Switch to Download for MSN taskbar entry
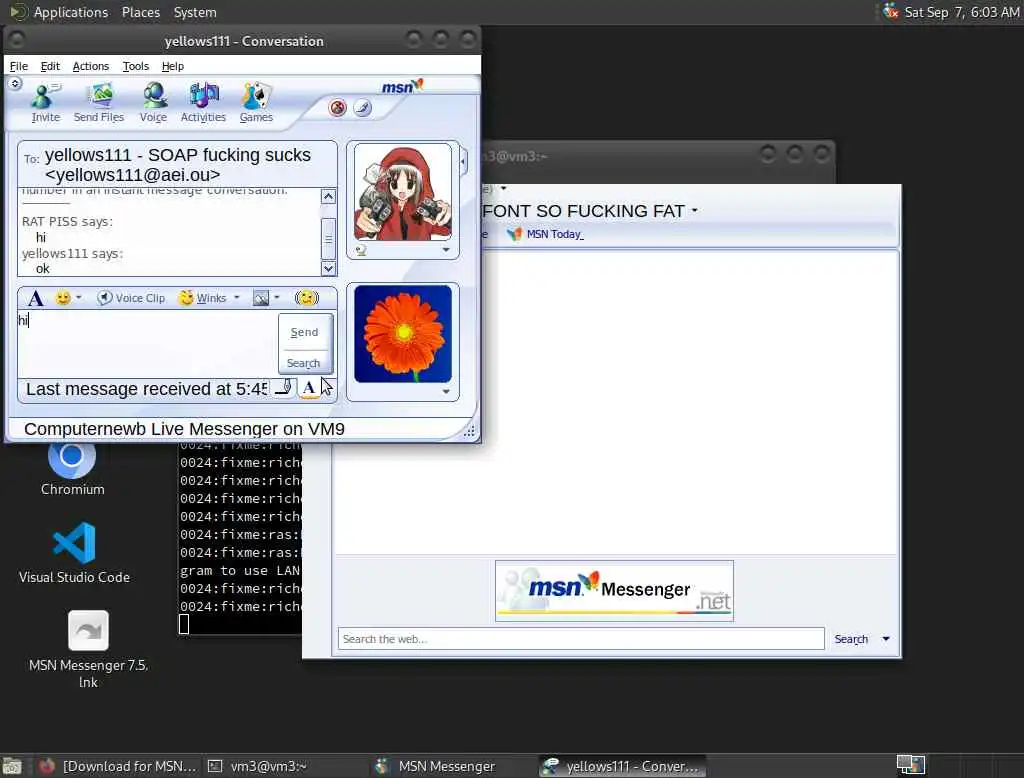1024x778 pixels. (118, 766)
